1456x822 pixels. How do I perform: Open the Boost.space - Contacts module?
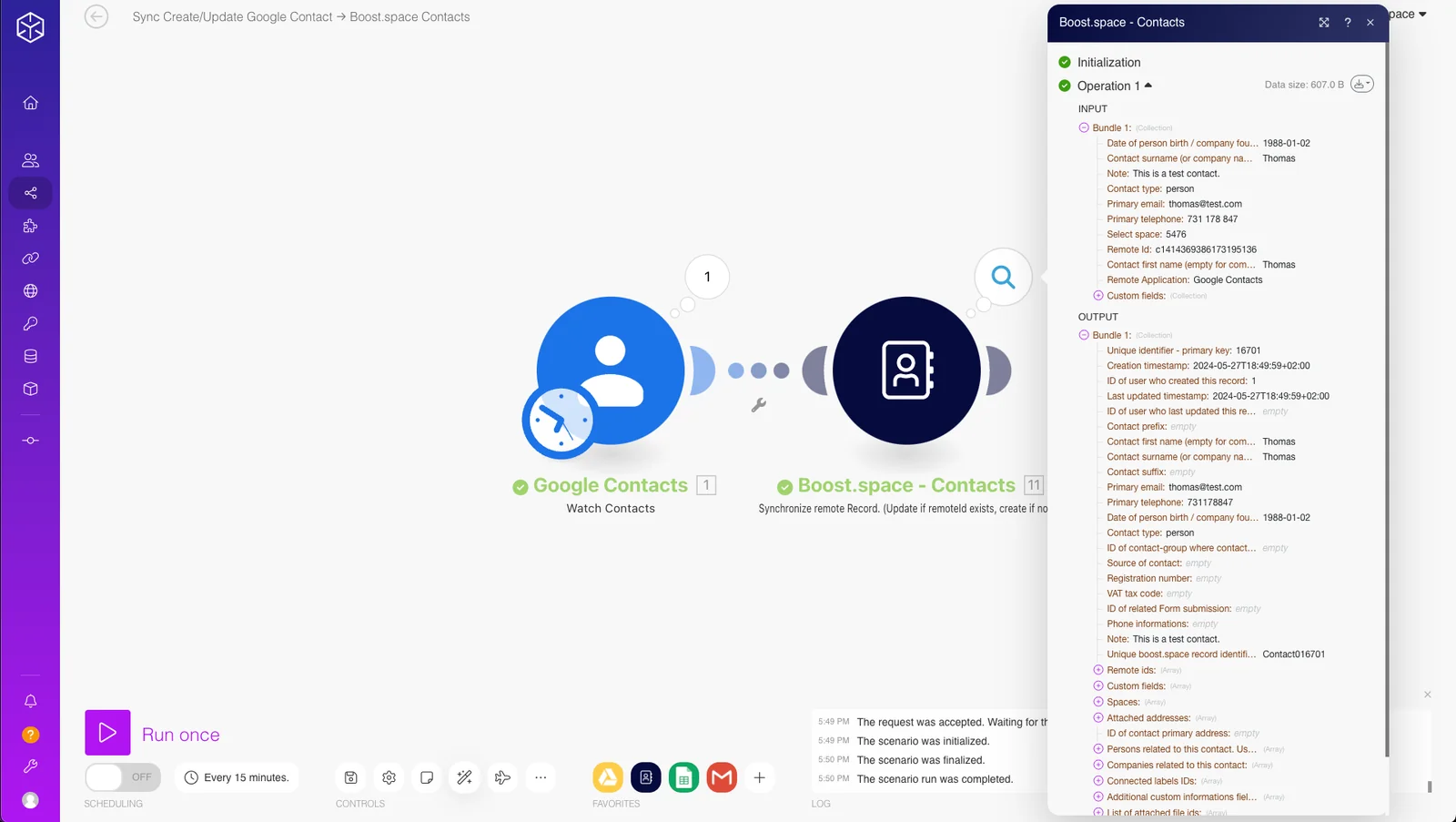(906, 370)
